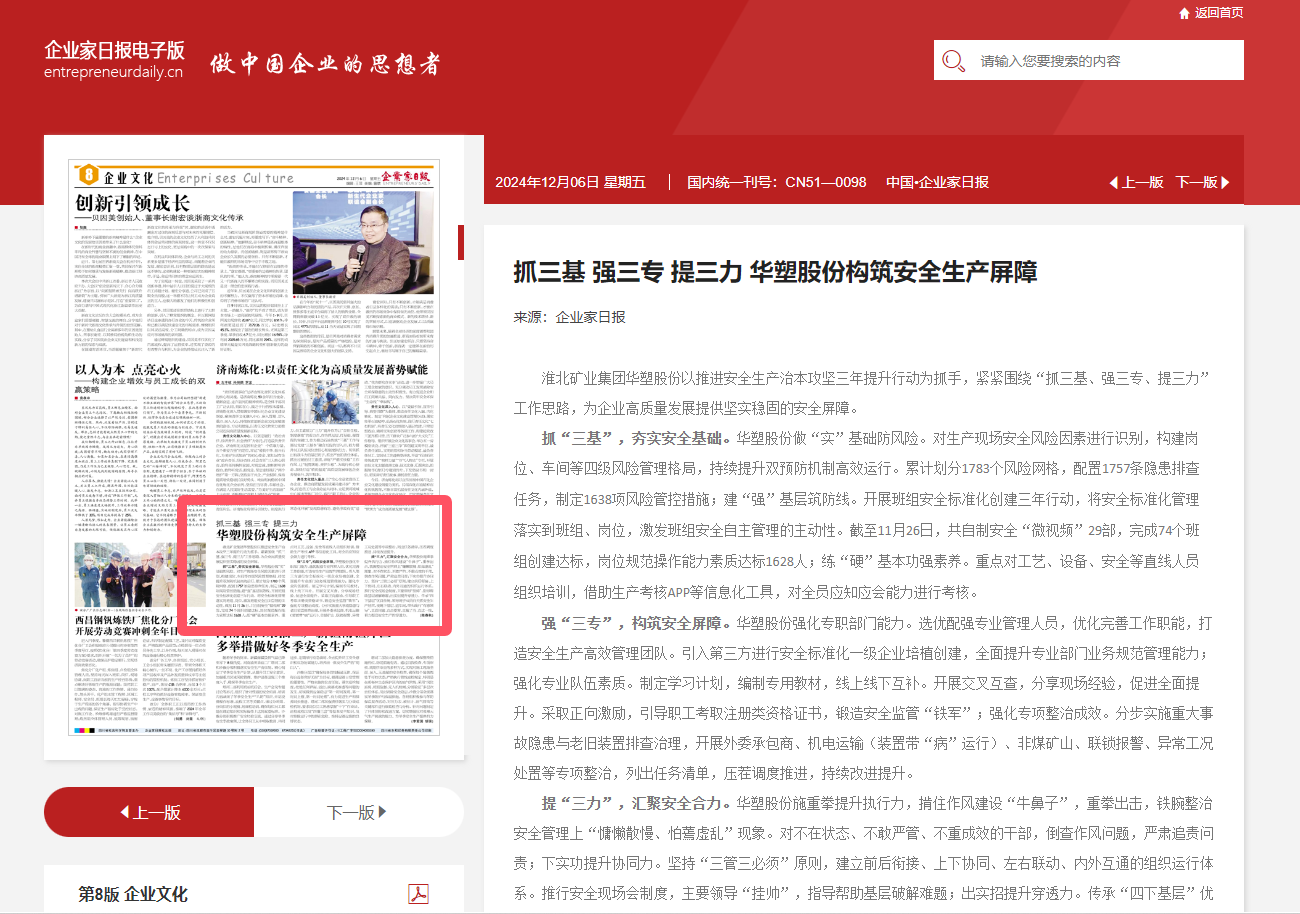Screen dimensions: 1300x914
Task: Click the red scrollbar marker beside the preview
Action: click(x=461, y=243)
